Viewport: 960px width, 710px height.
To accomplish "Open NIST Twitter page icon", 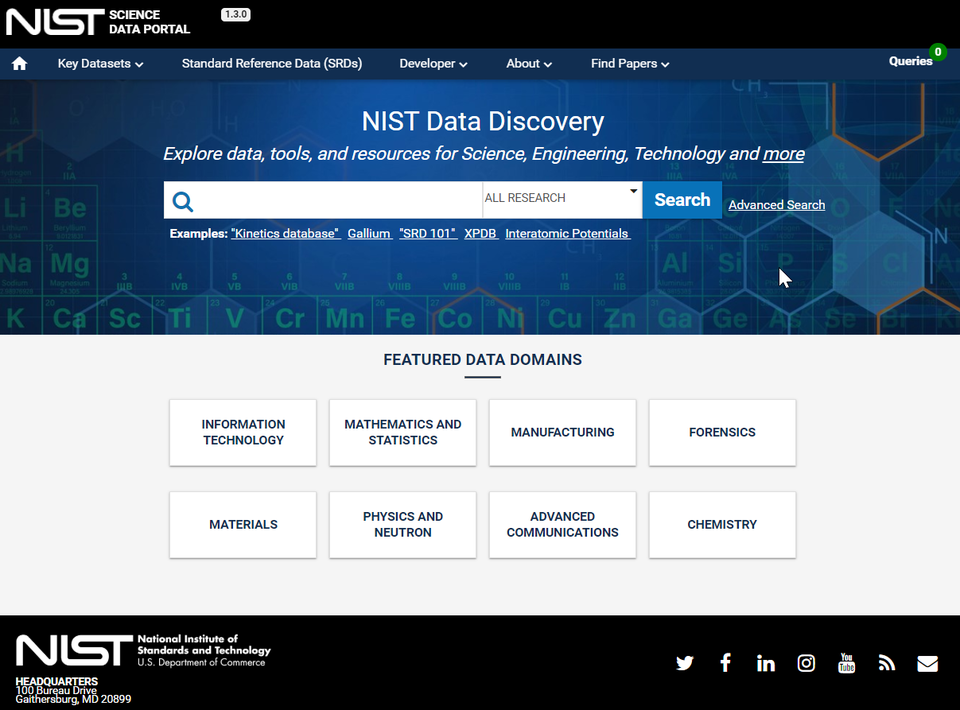I will (684, 663).
